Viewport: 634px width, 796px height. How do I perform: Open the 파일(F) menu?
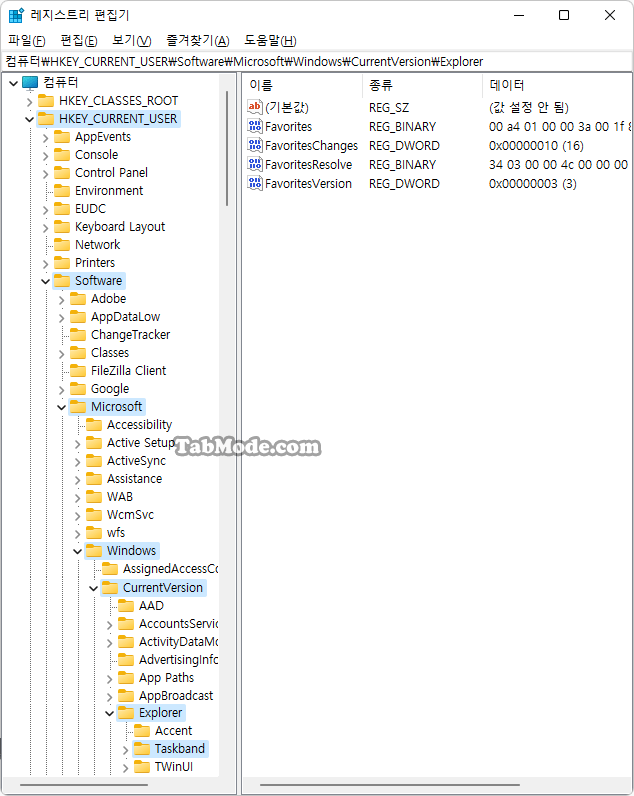tap(26, 41)
